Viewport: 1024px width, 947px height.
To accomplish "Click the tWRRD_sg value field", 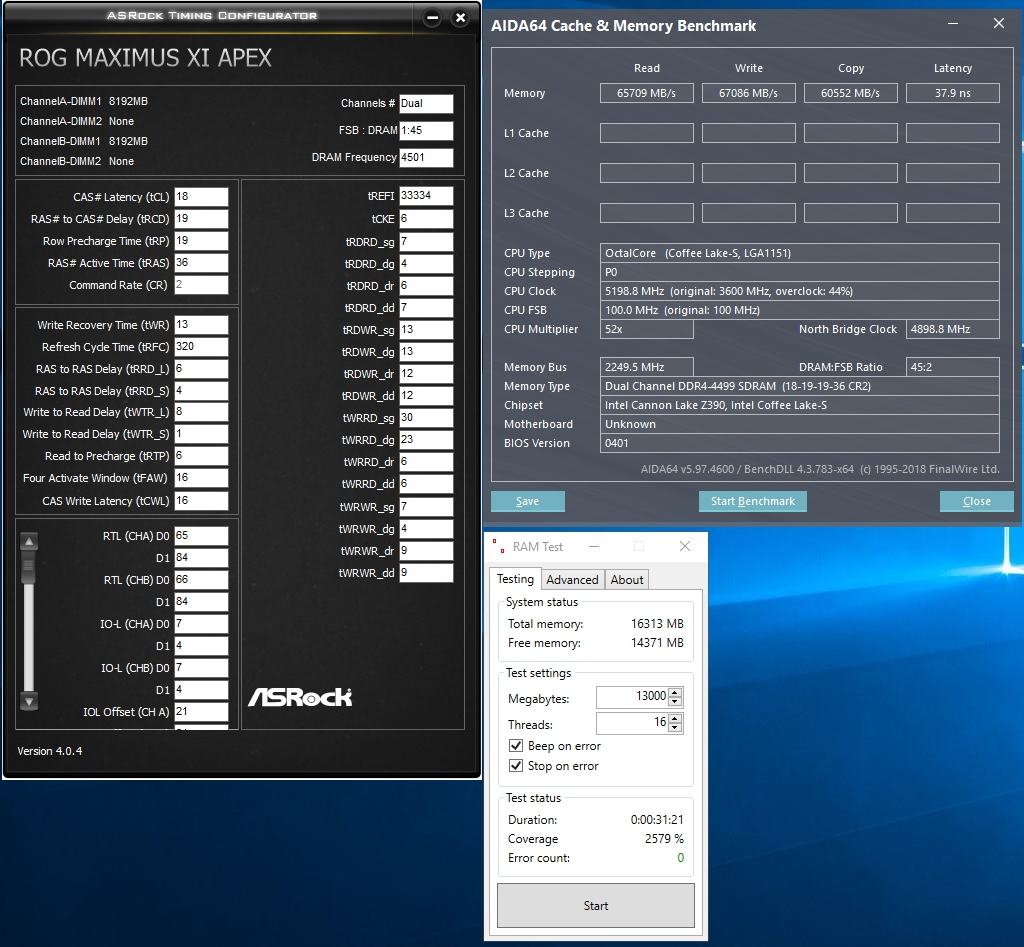I will 426,418.
